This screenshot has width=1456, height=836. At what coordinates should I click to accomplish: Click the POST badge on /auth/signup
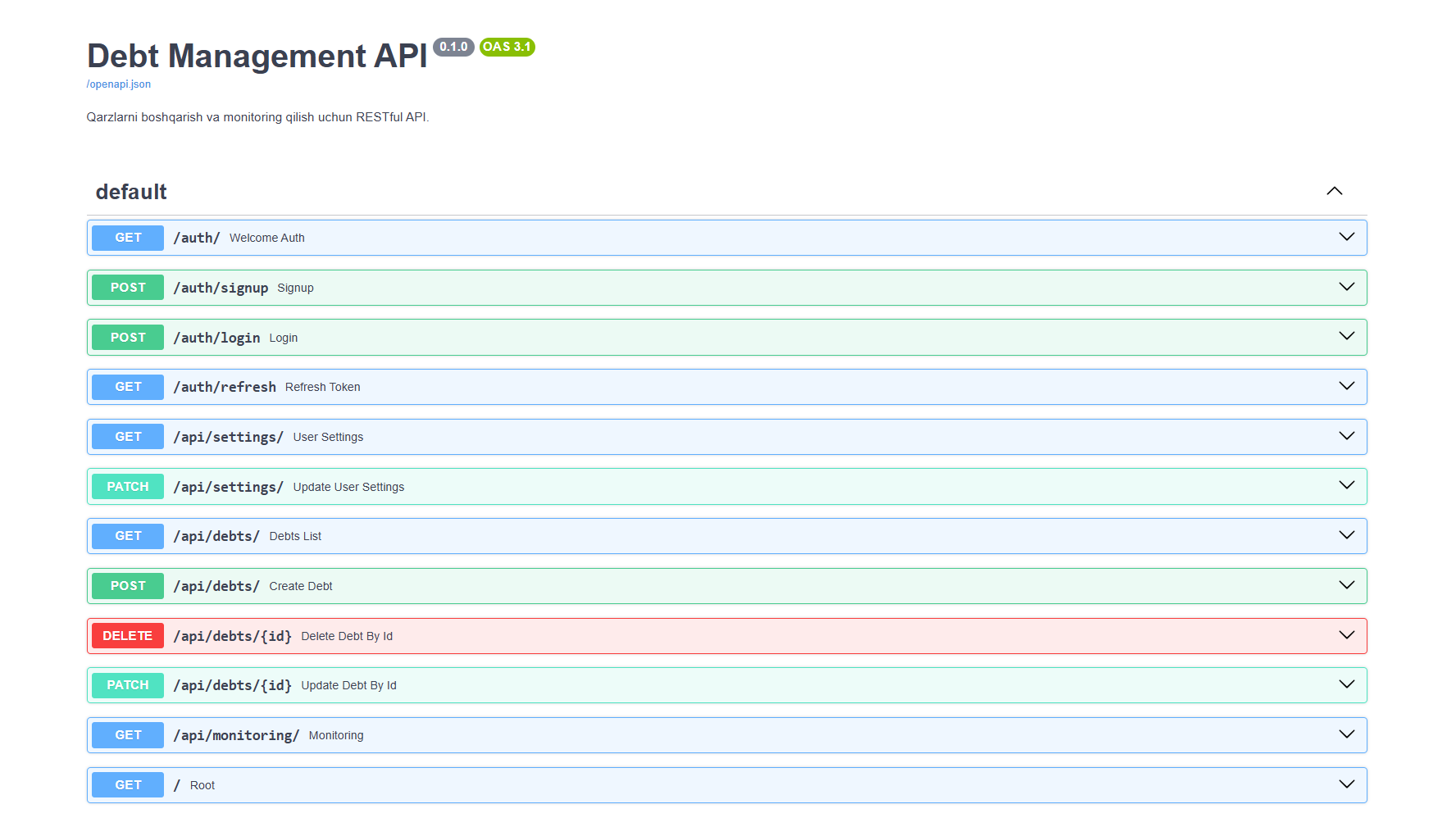click(x=127, y=288)
